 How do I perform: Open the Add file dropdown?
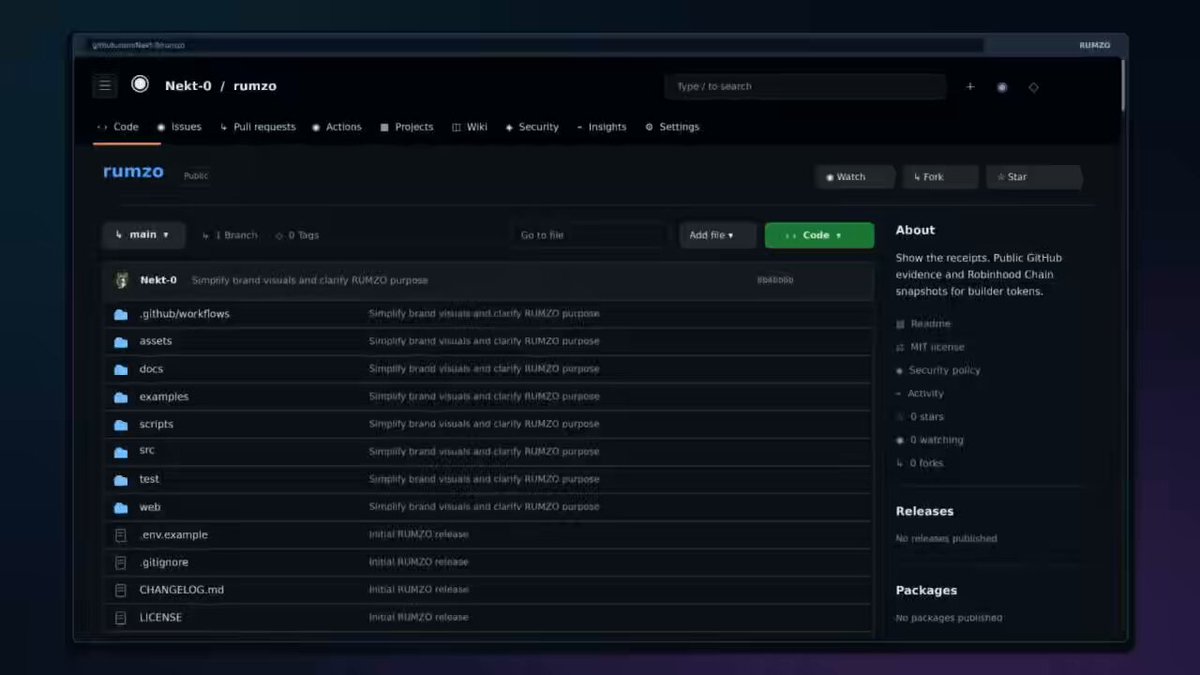click(717, 235)
